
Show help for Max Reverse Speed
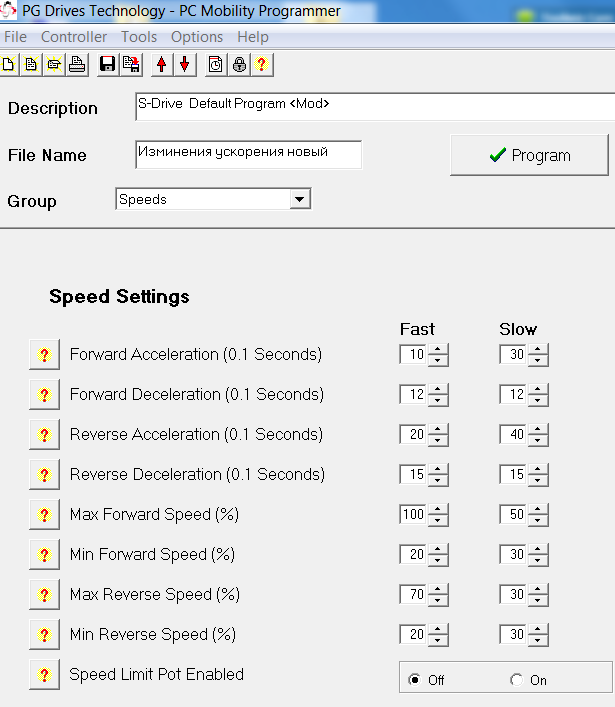point(43,595)
